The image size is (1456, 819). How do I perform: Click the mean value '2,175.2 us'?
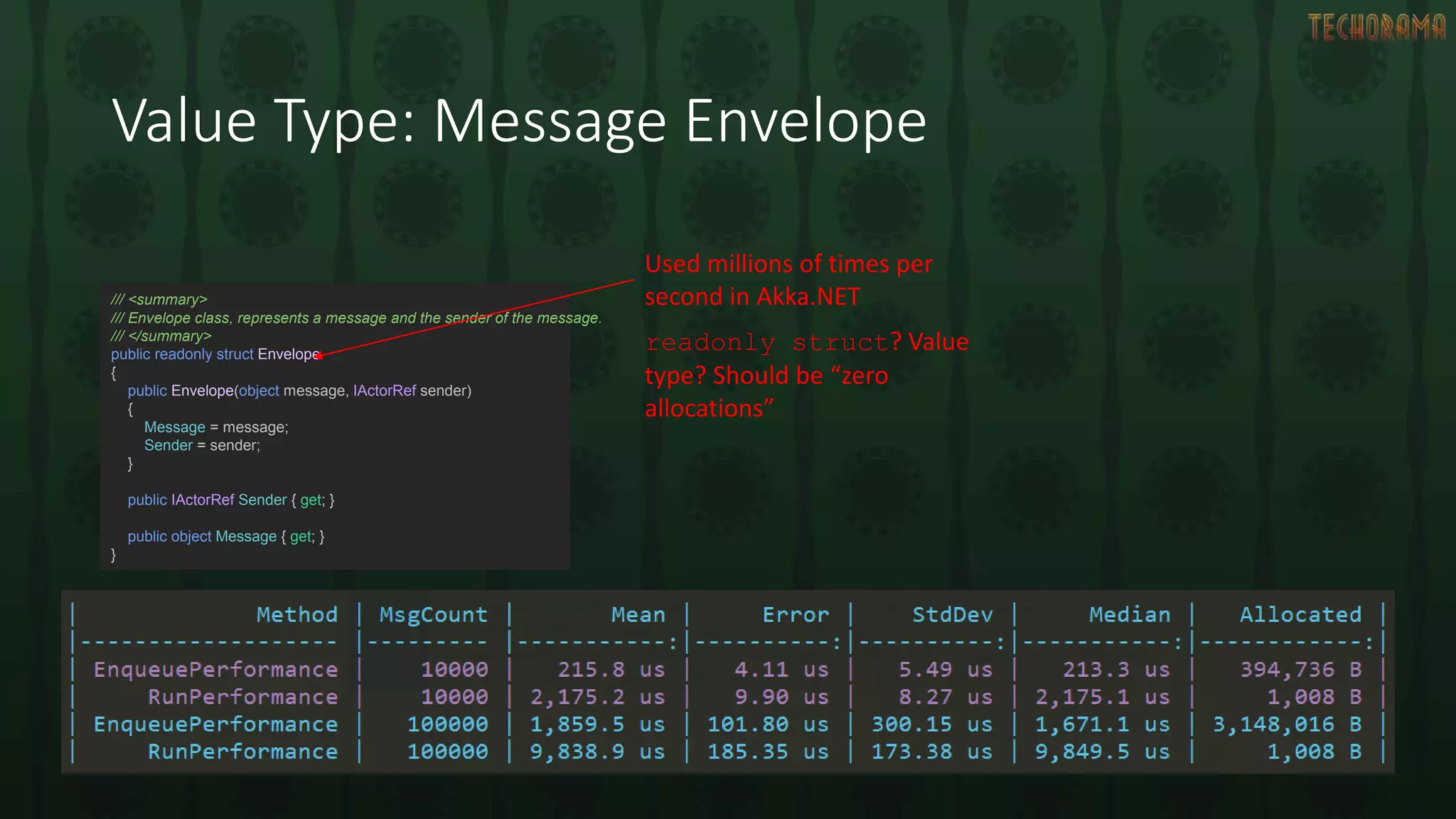point(598,697)
